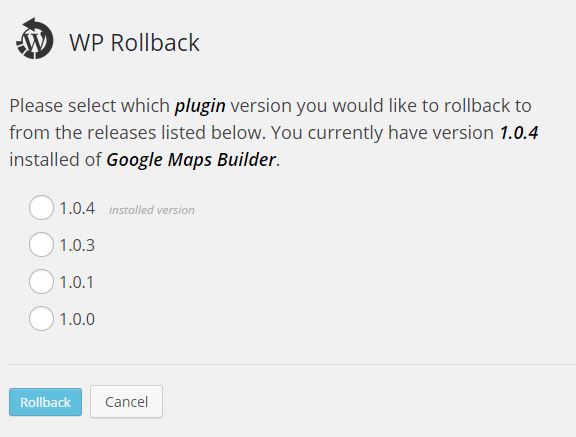Click the gray "installed version" tag
576x437 pixels.
click(x=152, y=210)
